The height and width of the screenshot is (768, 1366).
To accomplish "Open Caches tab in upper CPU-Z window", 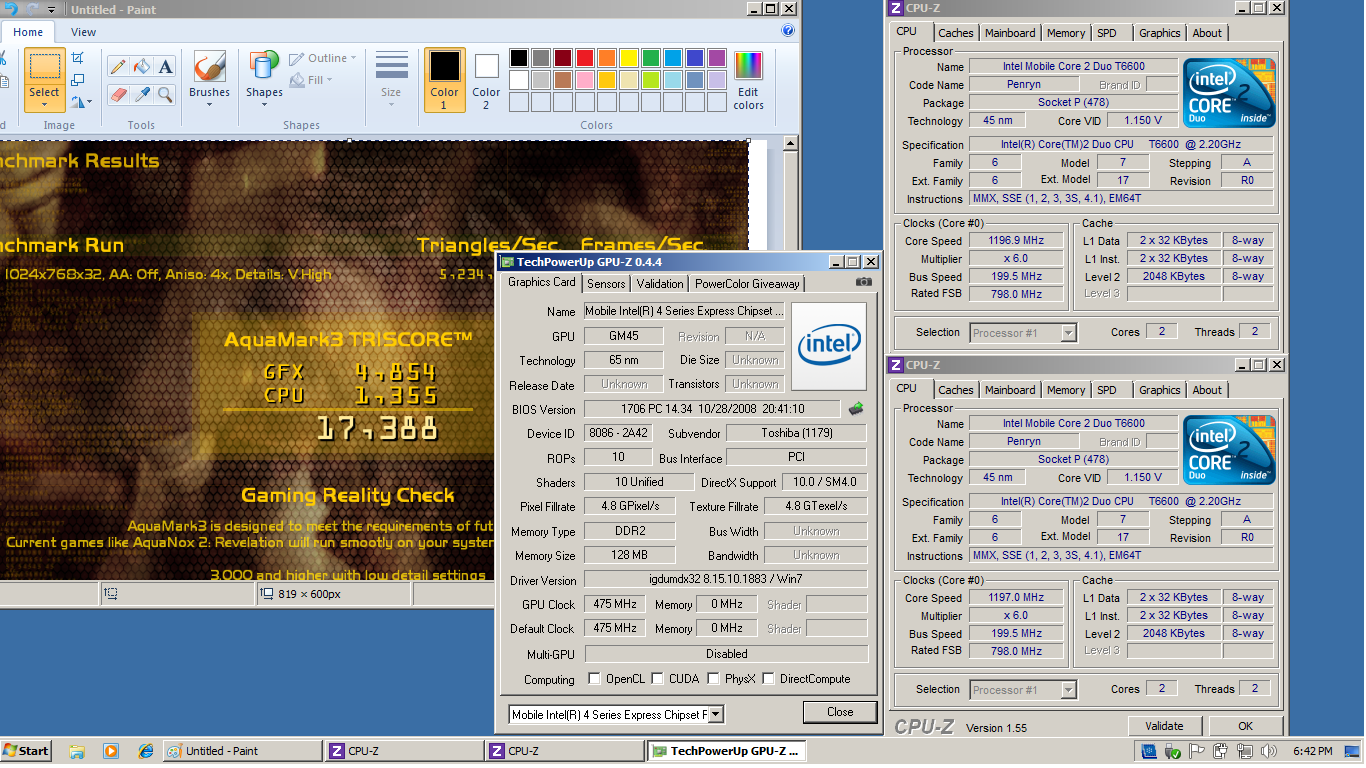I will (x=956, y=33).
